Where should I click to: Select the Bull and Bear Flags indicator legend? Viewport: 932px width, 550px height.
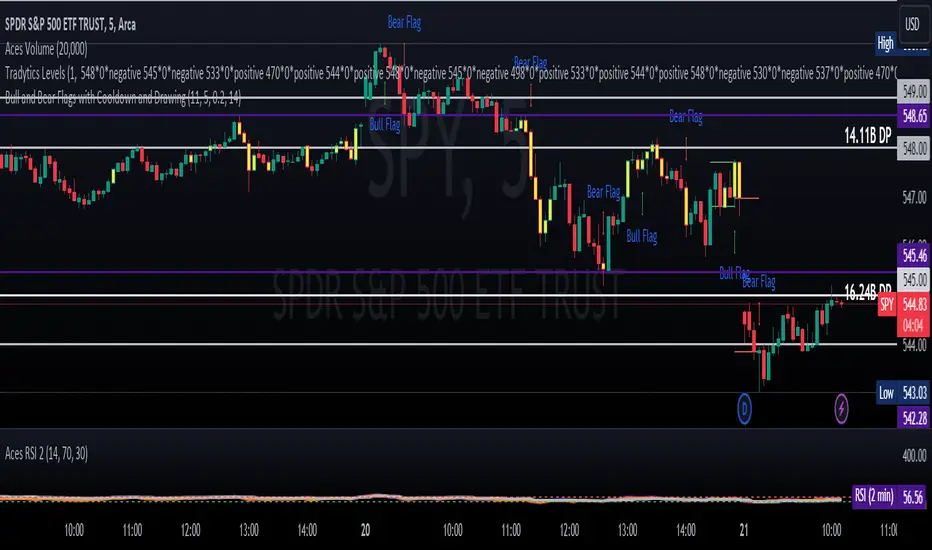click(123, 98)
